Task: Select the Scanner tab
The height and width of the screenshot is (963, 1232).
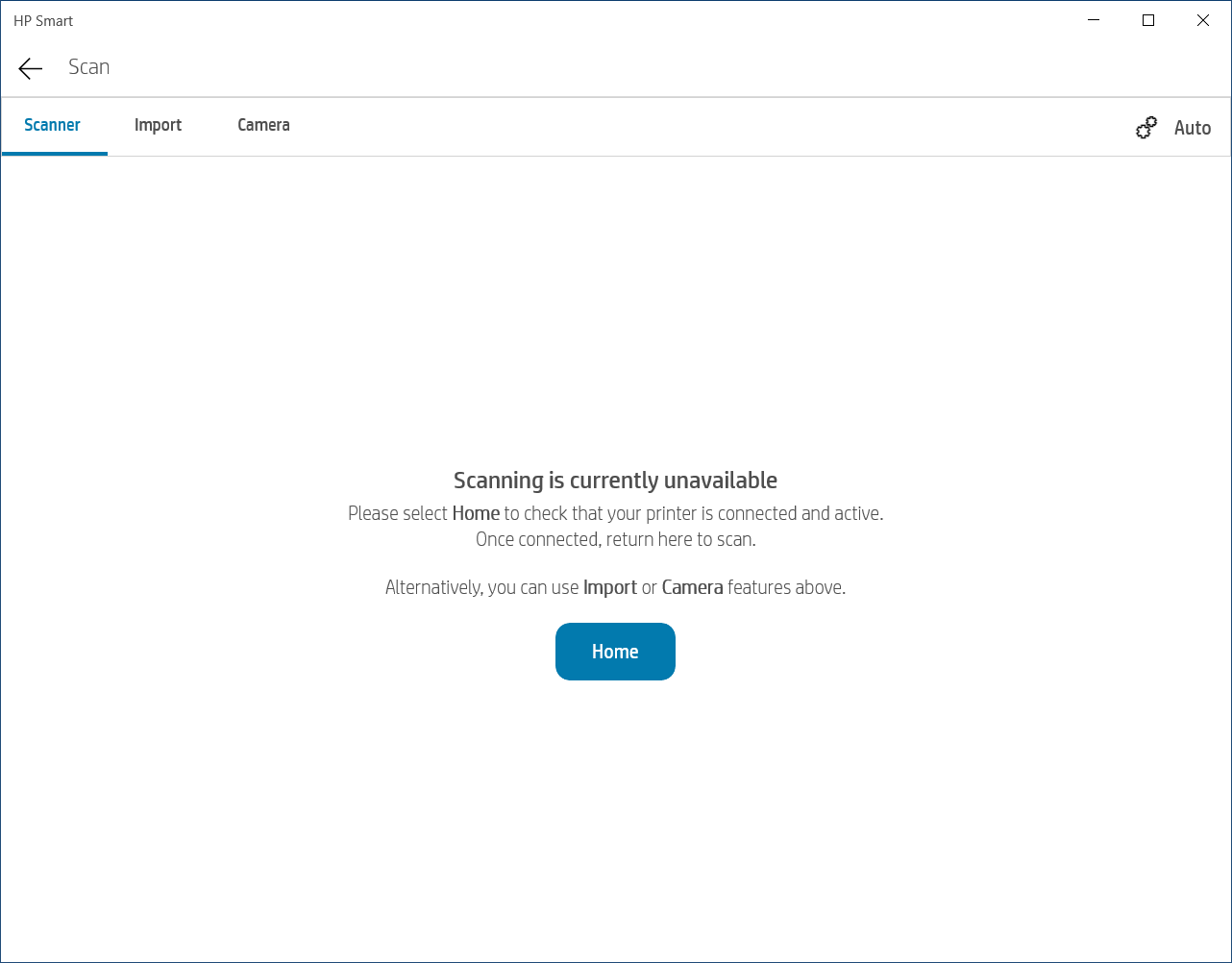Action: coord(52,125)
